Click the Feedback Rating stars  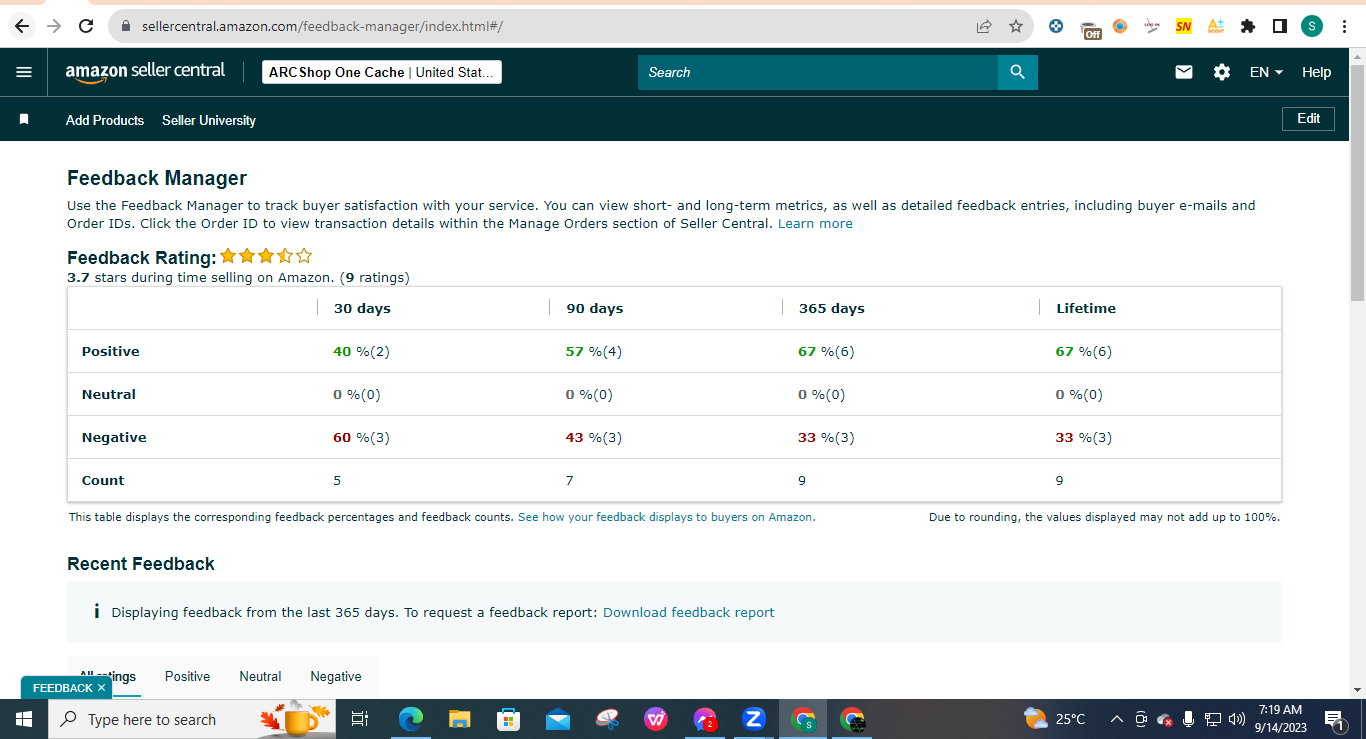tap(266, 256)
